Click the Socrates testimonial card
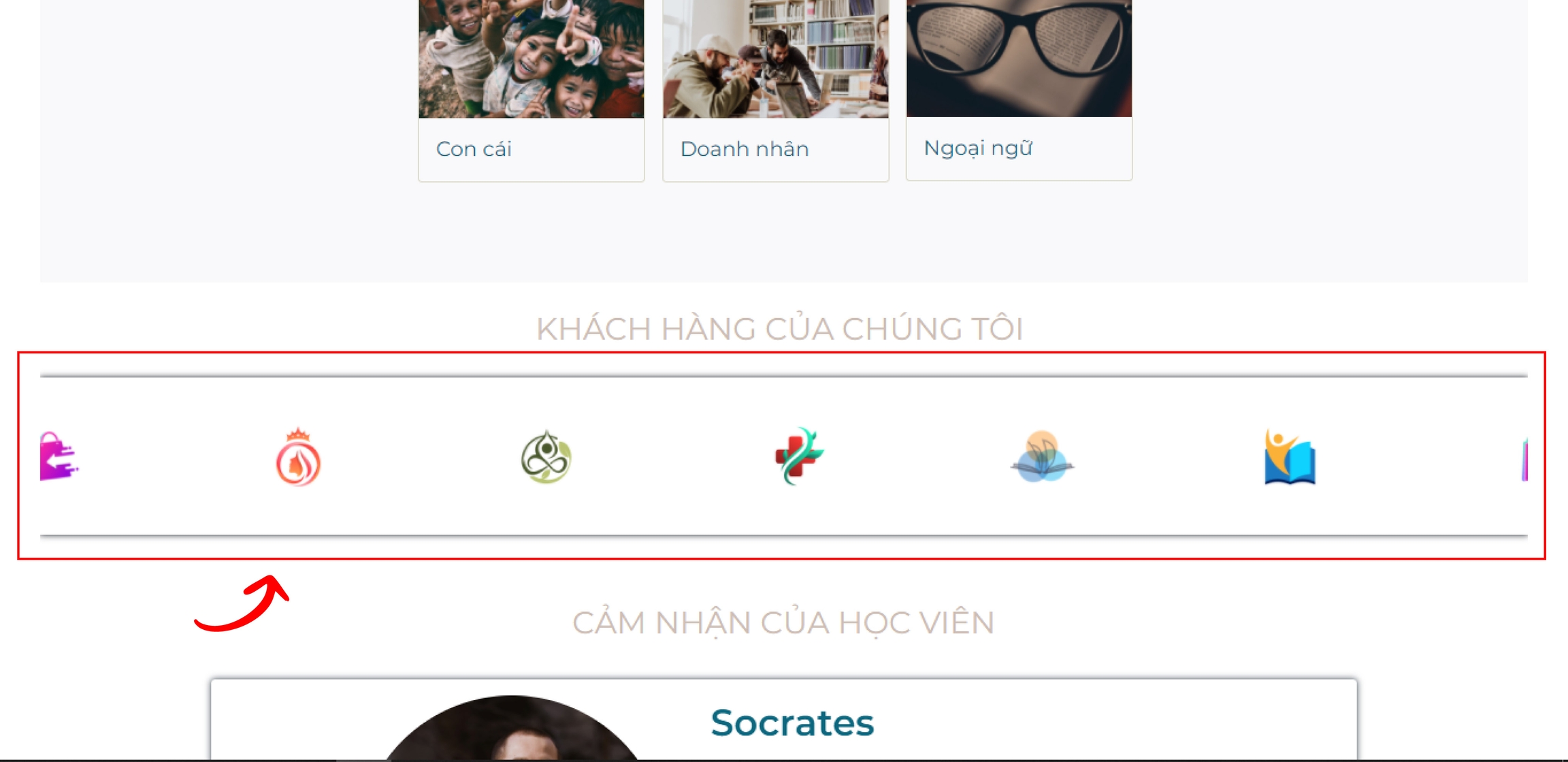 pos(784,720)
